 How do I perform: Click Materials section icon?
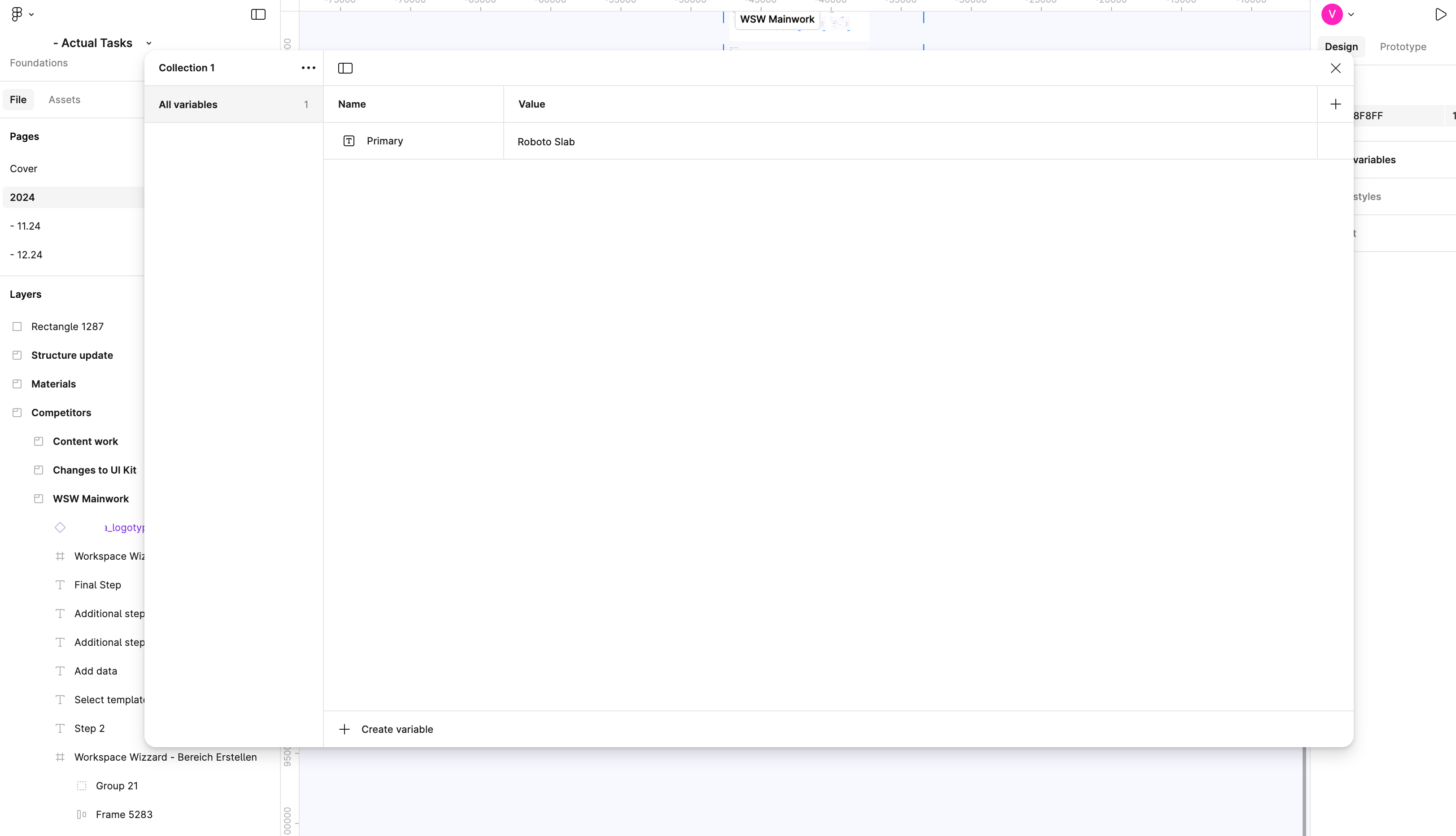pyautogui.click(x=17, y=384)
